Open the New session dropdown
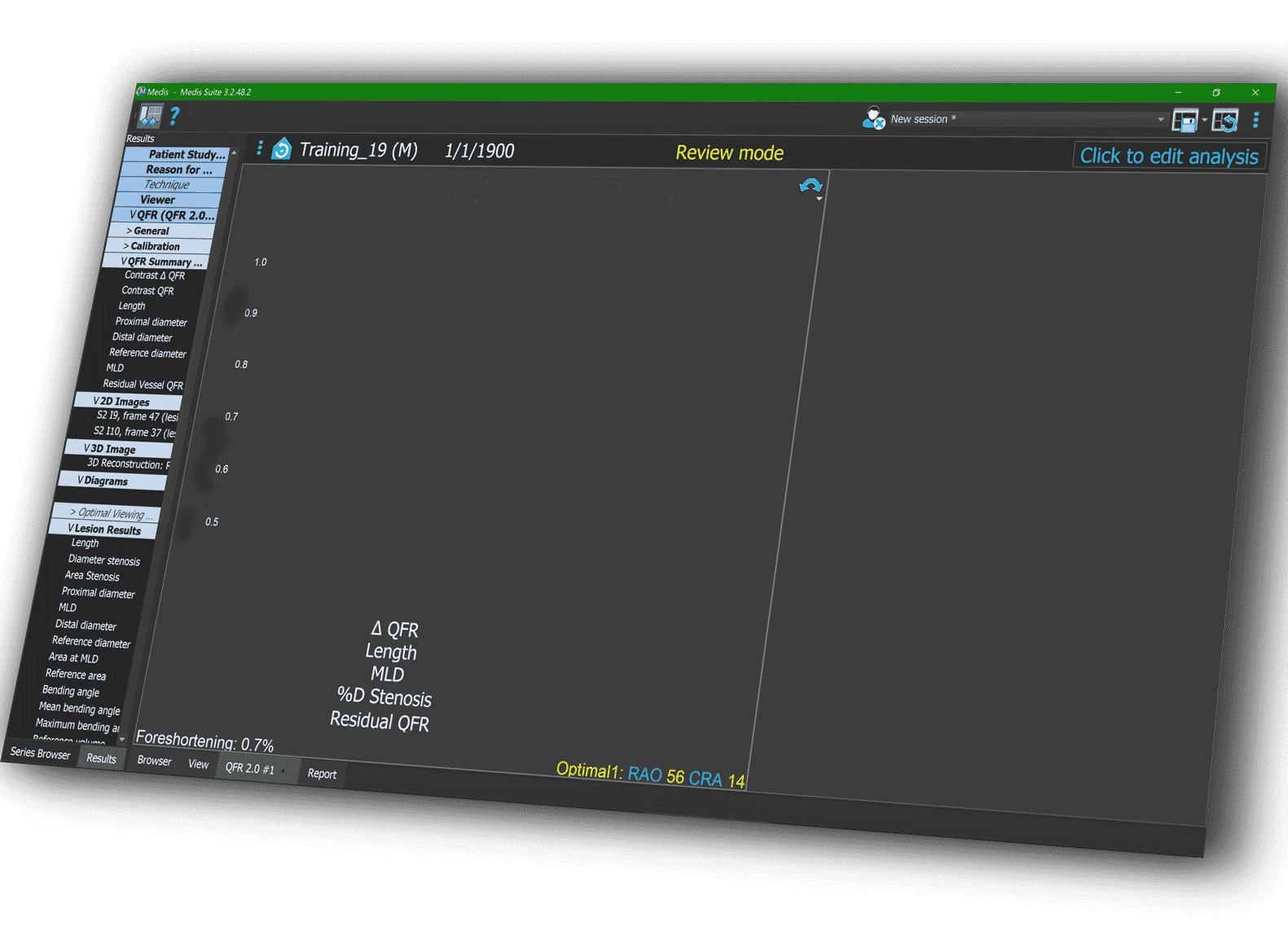 (x=1161, y=120)
